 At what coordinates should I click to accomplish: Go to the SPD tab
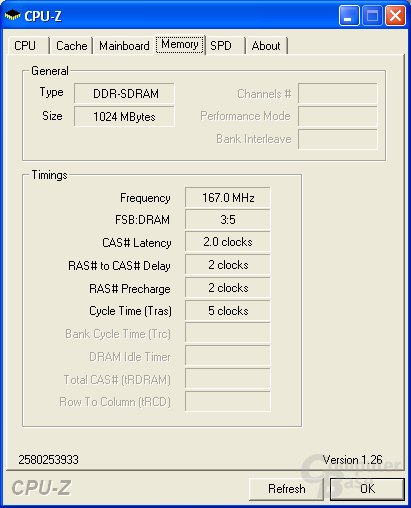(x=225, y=46)
